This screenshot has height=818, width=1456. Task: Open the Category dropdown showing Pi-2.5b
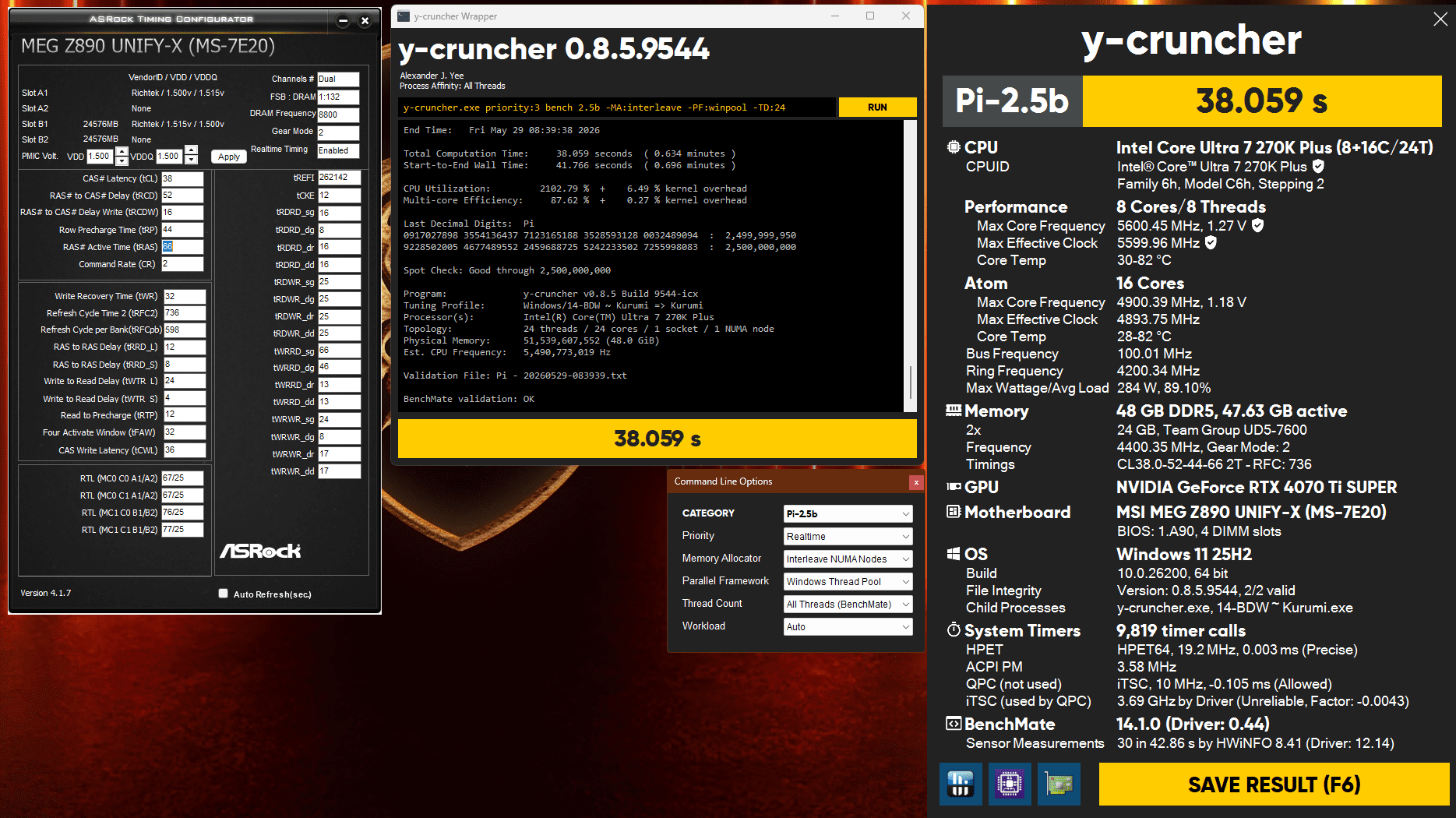(848, 513)
